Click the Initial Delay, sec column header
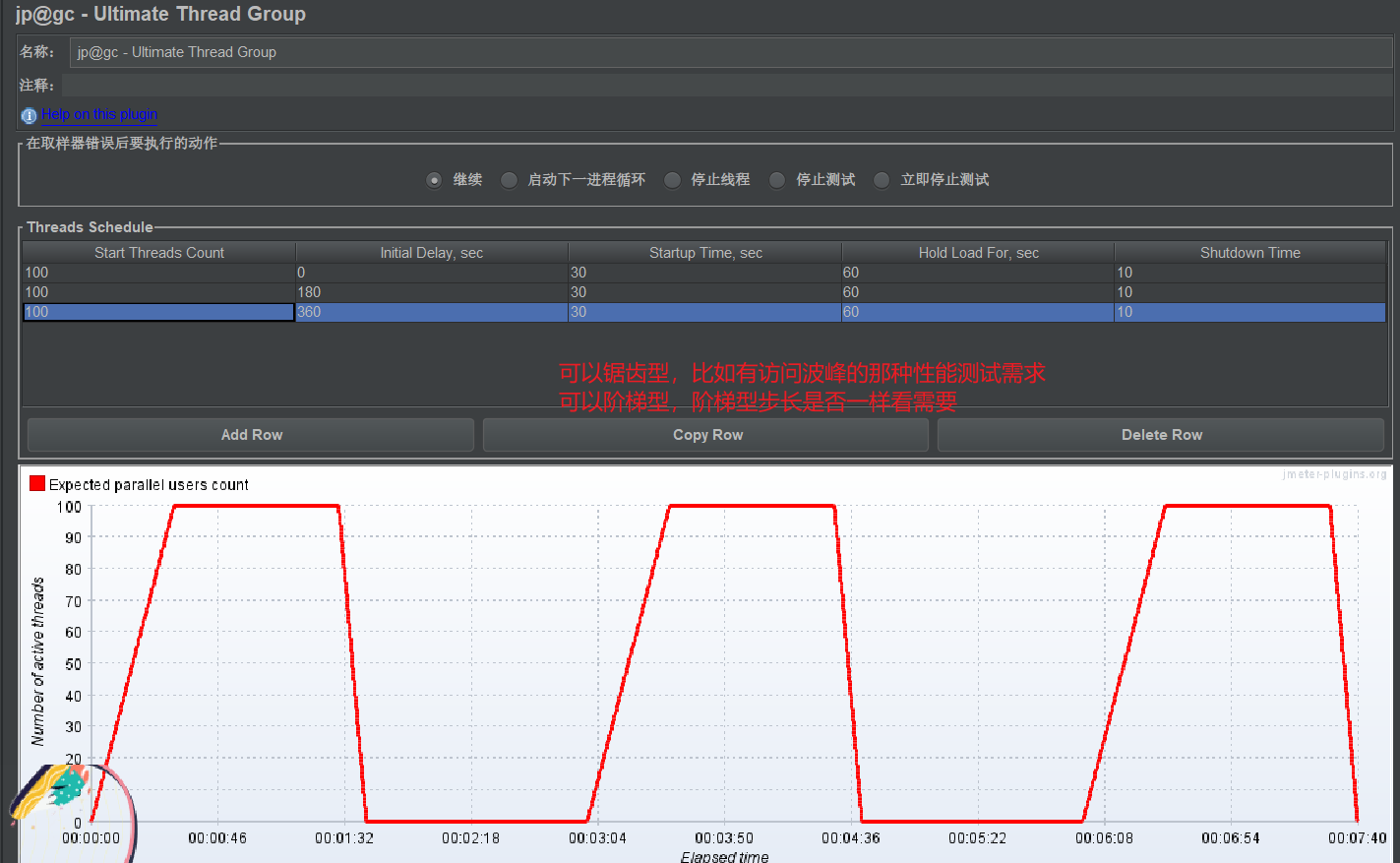 [432, 253]
